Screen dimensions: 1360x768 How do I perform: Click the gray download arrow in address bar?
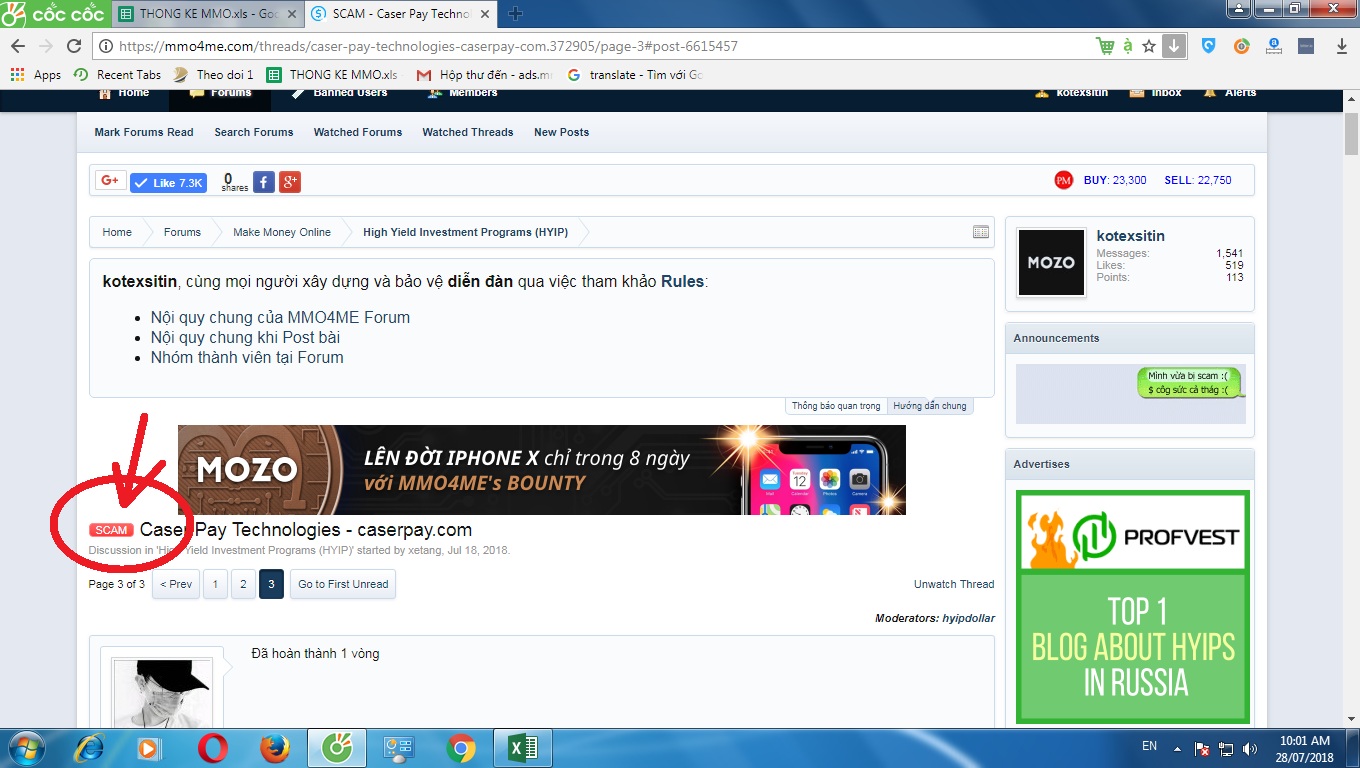(x=1174, y=46)
